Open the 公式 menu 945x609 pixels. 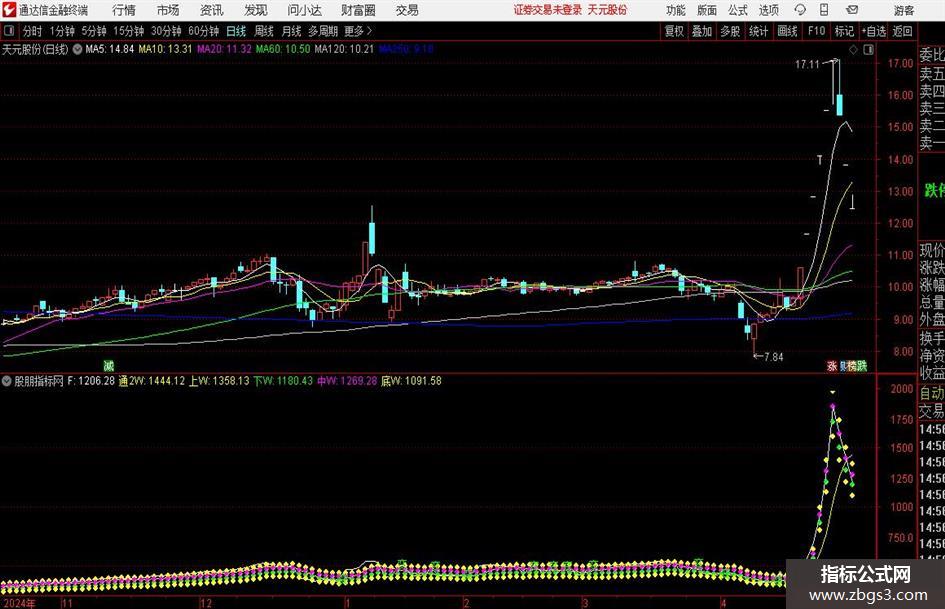coord(738,10)
